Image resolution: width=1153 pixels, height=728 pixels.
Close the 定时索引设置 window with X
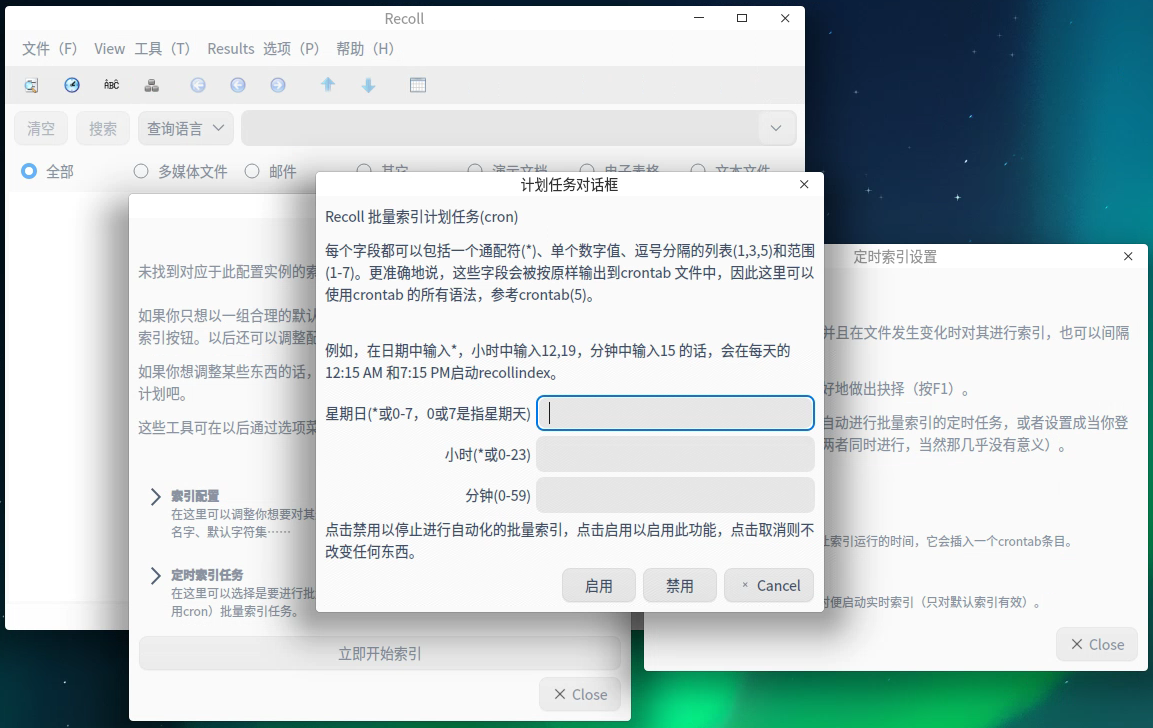point(1128,256)
